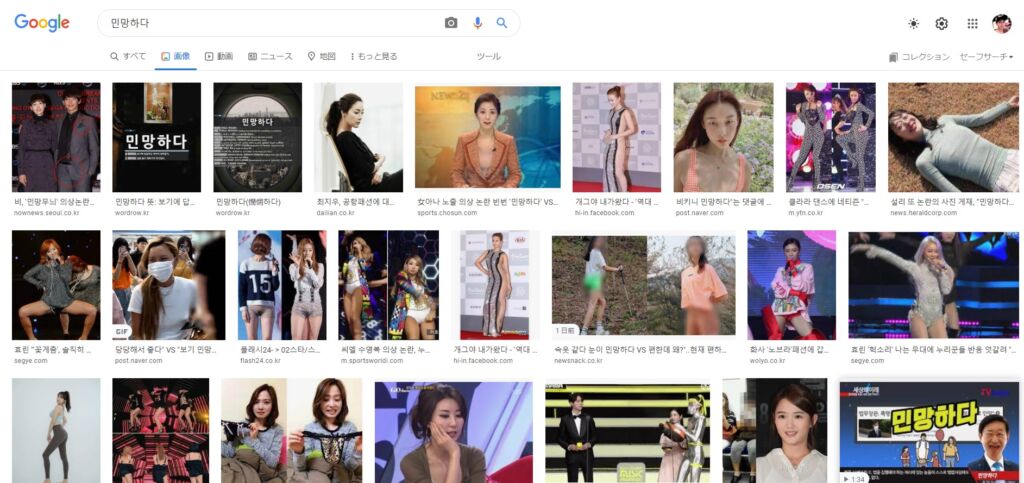Go to the Google logo homepage
This screenshot has width=1024, height=483.
(42, 23)
